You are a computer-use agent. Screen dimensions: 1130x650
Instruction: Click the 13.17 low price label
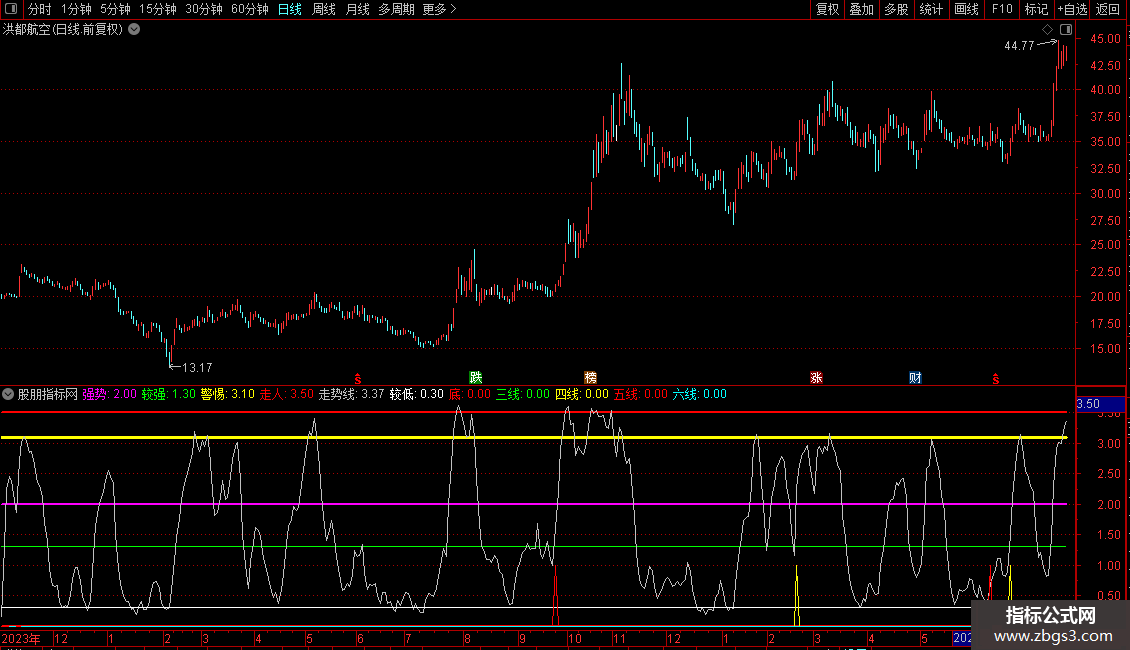click(197, 368)
